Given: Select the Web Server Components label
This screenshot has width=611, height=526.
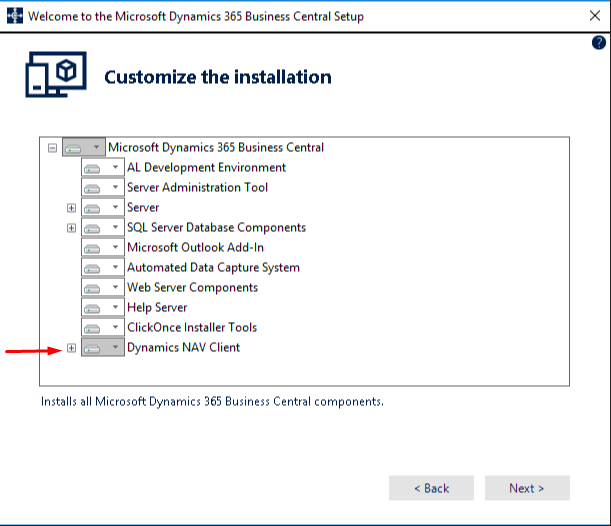Looking at the screenshot, I should tap(192, 288).
